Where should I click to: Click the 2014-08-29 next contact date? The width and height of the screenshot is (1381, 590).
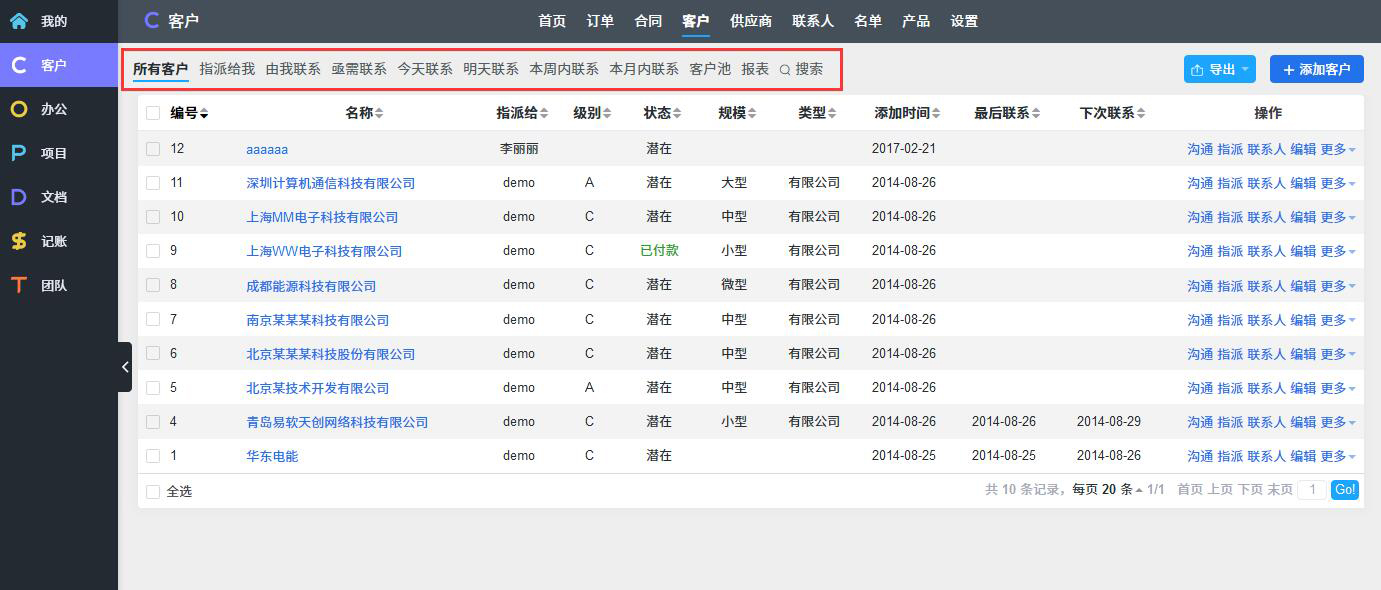[1109, 421]
